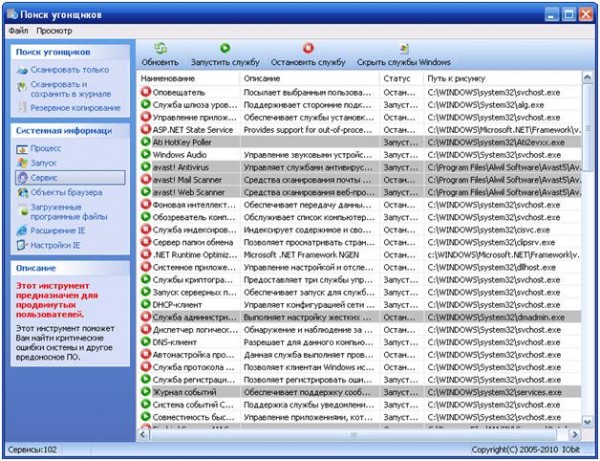Screen dimensions: 600x461
Task: Click the Сервисы:102 status bar entry
Action: coord(32,449)
